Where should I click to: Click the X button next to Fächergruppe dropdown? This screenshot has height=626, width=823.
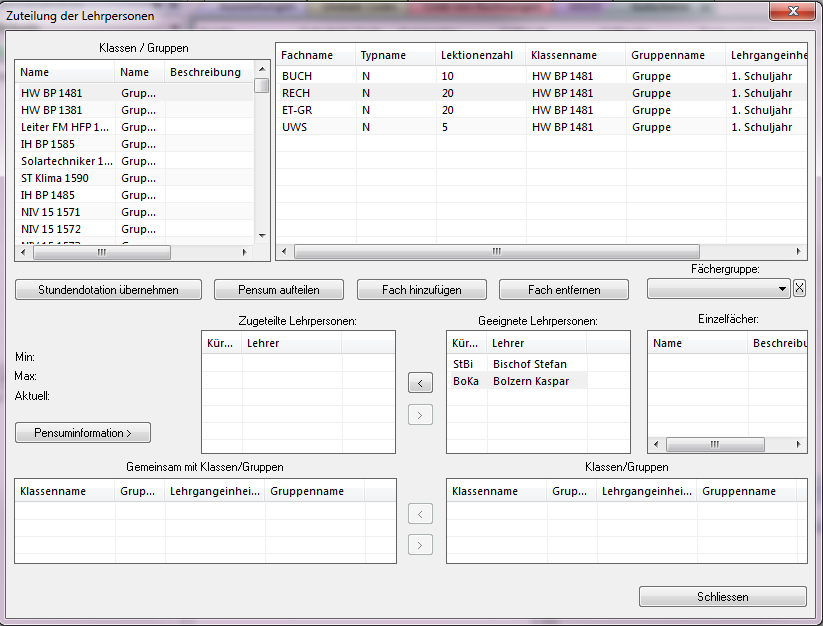[x=799, y=289]
